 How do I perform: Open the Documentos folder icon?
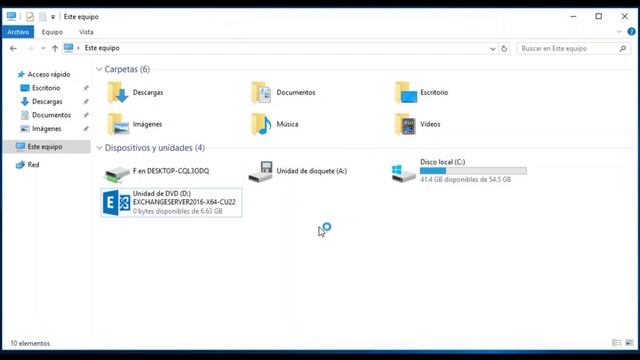[x=261, y=93]
